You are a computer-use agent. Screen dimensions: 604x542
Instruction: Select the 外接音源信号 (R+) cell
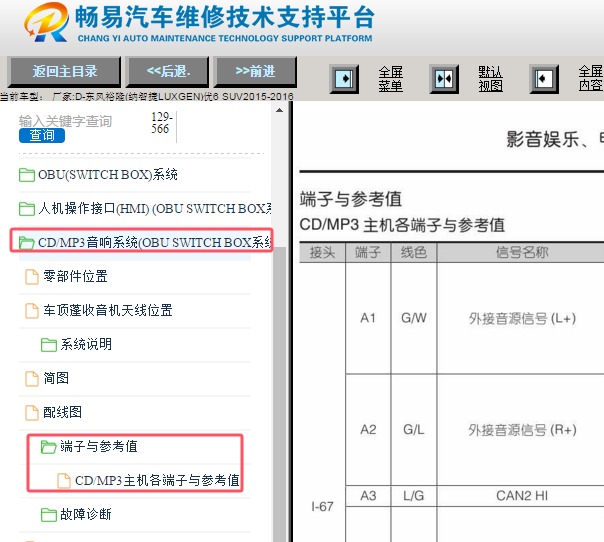[x=522, y=430]
